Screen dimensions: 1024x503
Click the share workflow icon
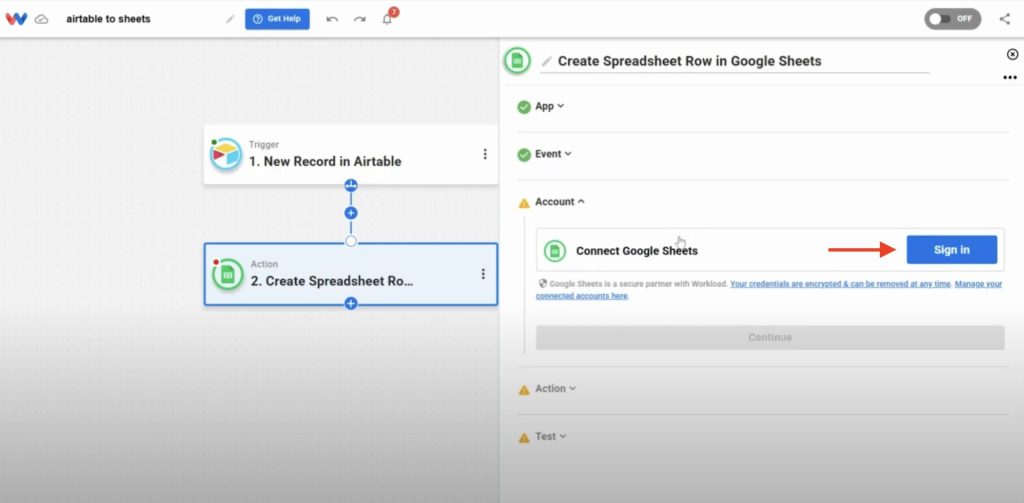click(1004, 19)
